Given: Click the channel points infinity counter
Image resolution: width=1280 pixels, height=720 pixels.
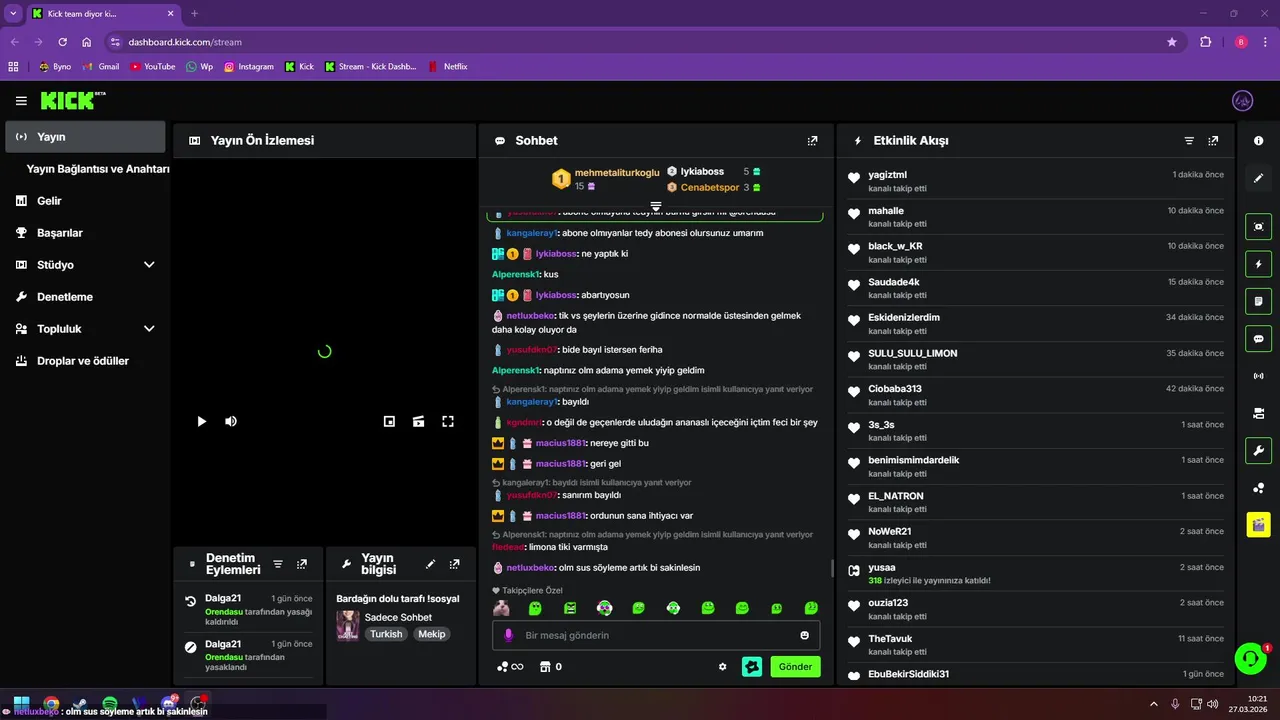Looking at the screenshot, I should (x=510, y=667).
